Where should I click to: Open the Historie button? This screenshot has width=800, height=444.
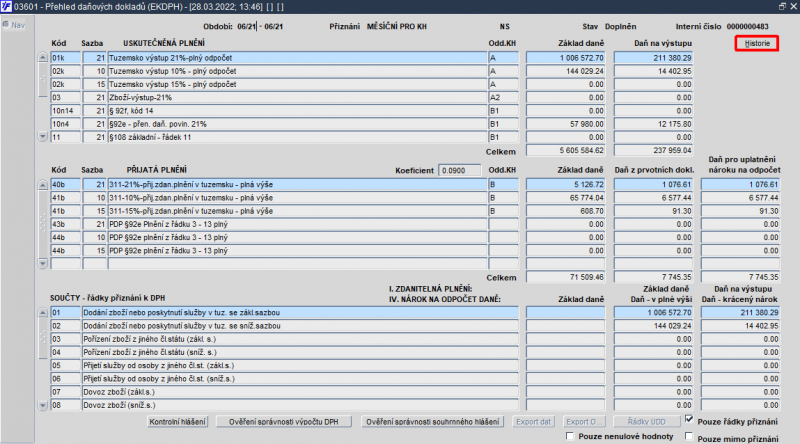point(757,43)
